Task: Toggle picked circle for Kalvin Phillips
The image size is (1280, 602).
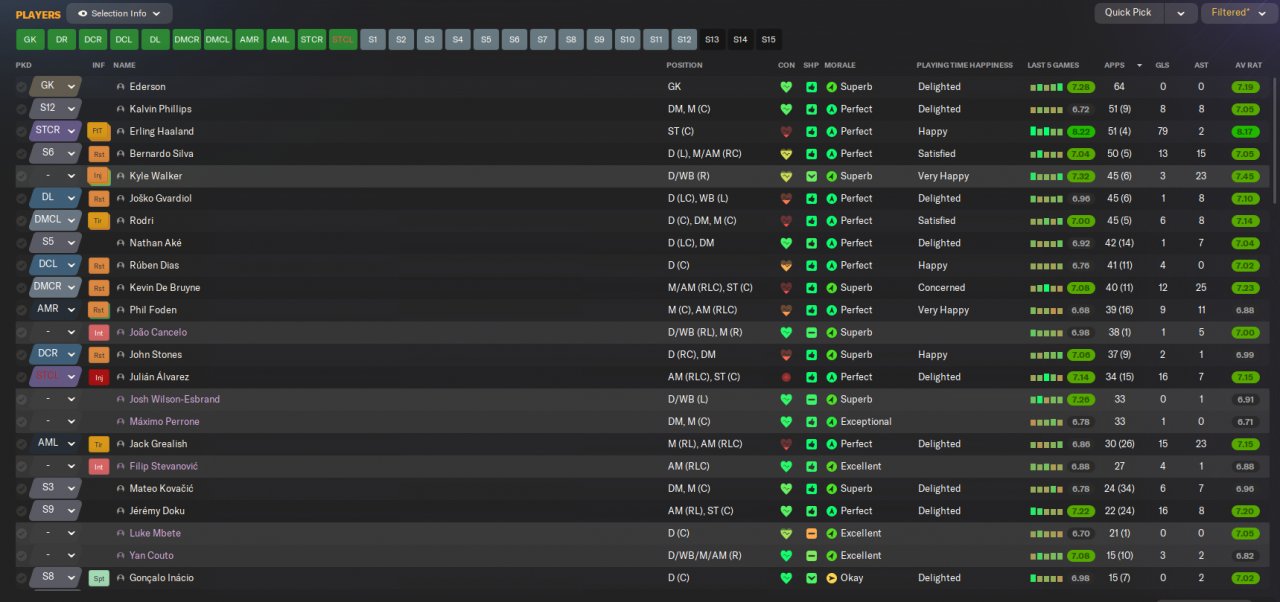Action: click(22, 109)
